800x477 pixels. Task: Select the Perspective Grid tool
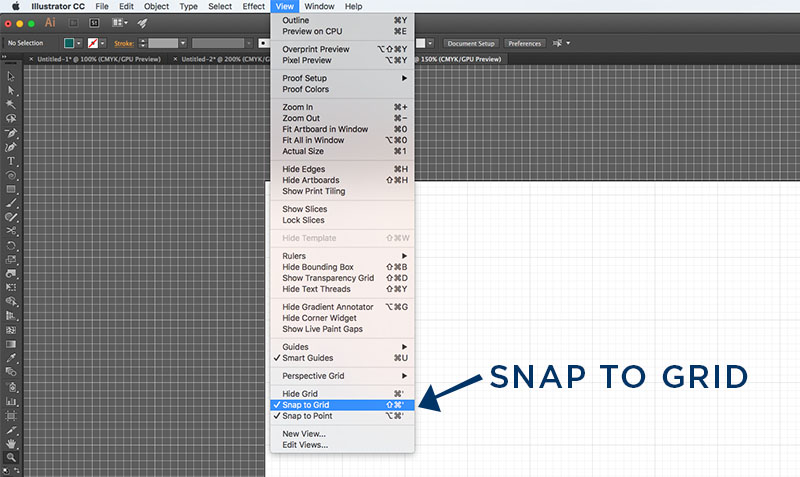point(11,316)
